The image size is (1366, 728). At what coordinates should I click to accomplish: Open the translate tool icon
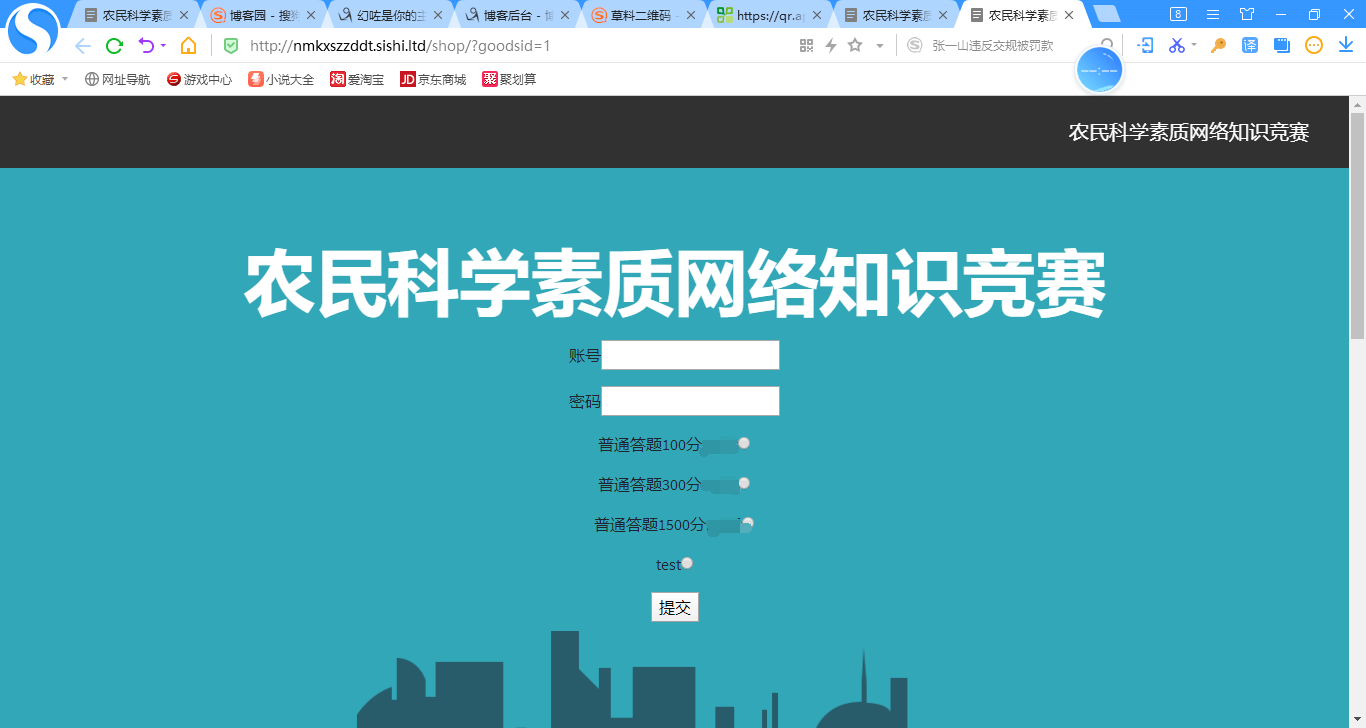1250,46
